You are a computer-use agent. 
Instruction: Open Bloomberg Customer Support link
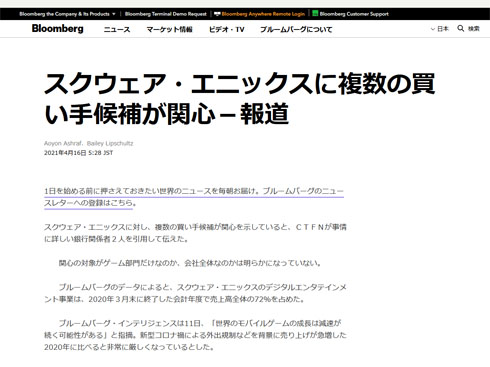click(x=354, y=14)
